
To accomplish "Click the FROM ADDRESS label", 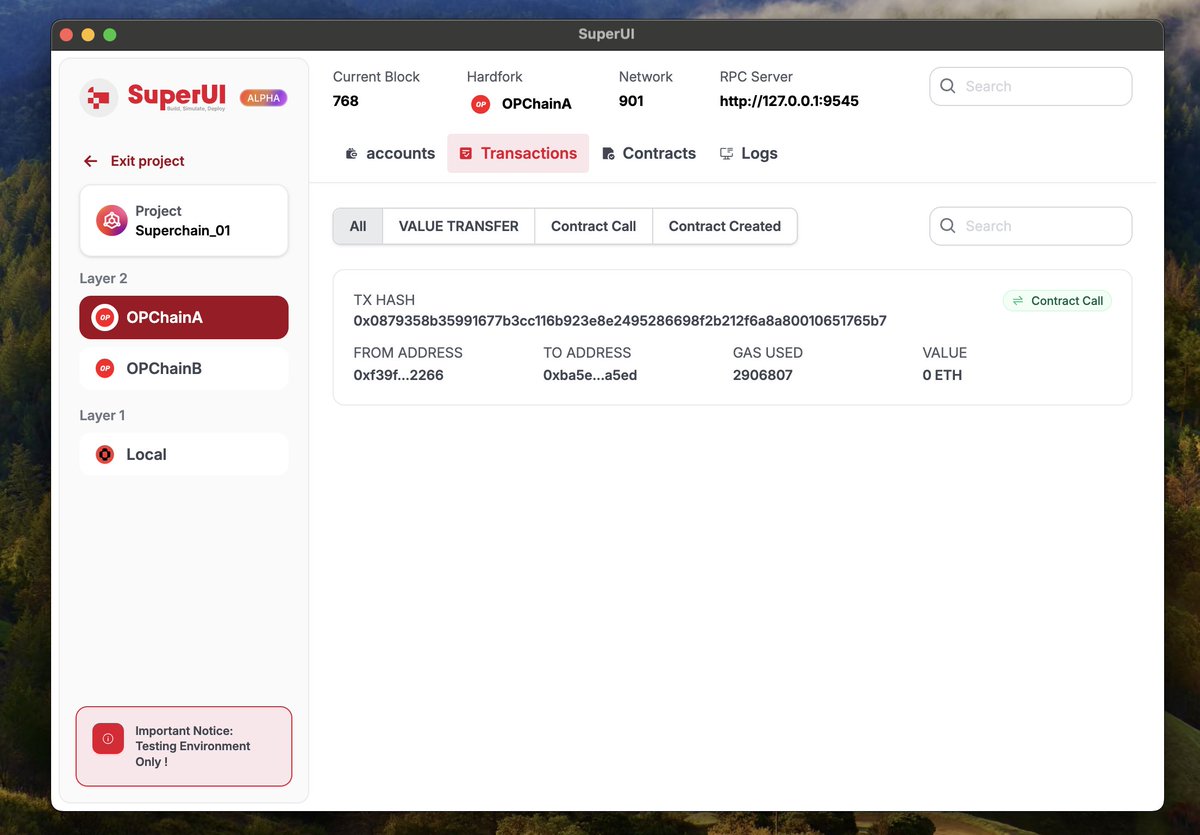I will 408,353.
